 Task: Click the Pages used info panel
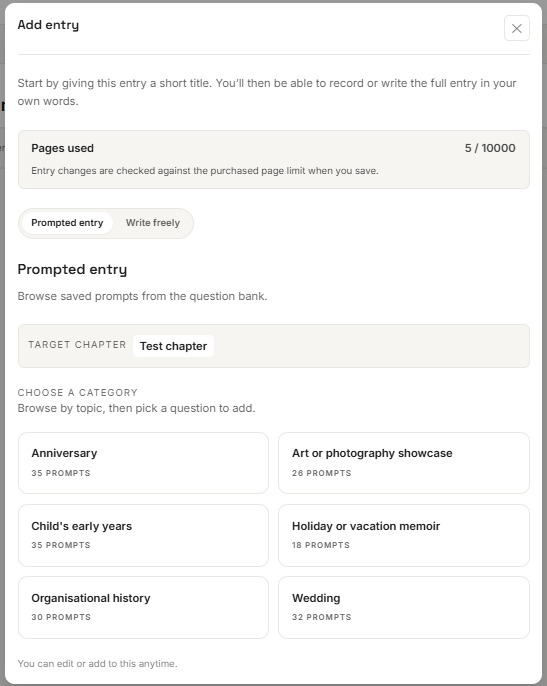point(274,159)
